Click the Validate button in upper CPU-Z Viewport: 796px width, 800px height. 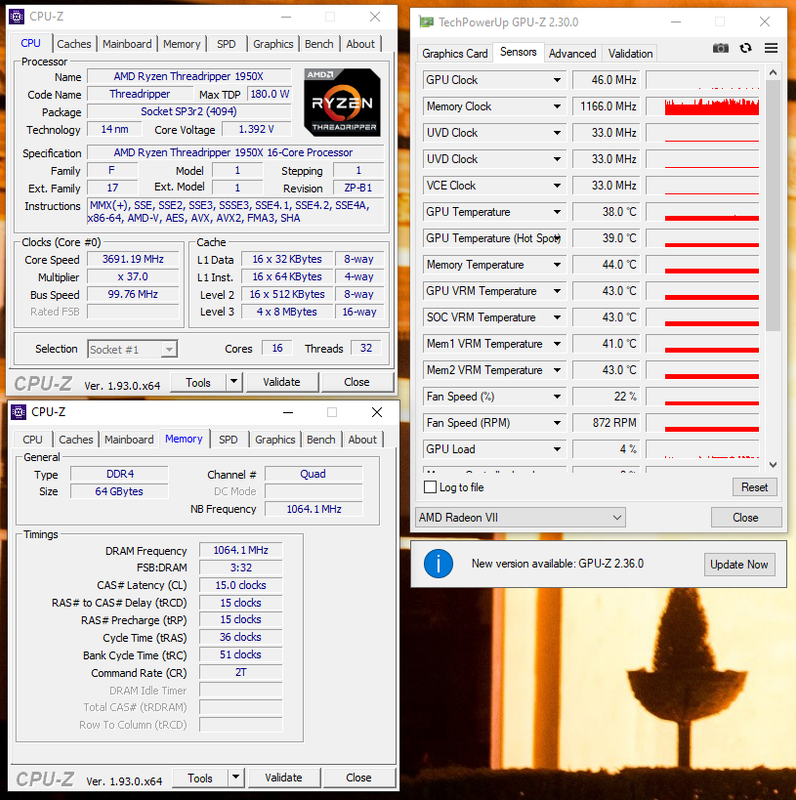(x=282, y=382)
